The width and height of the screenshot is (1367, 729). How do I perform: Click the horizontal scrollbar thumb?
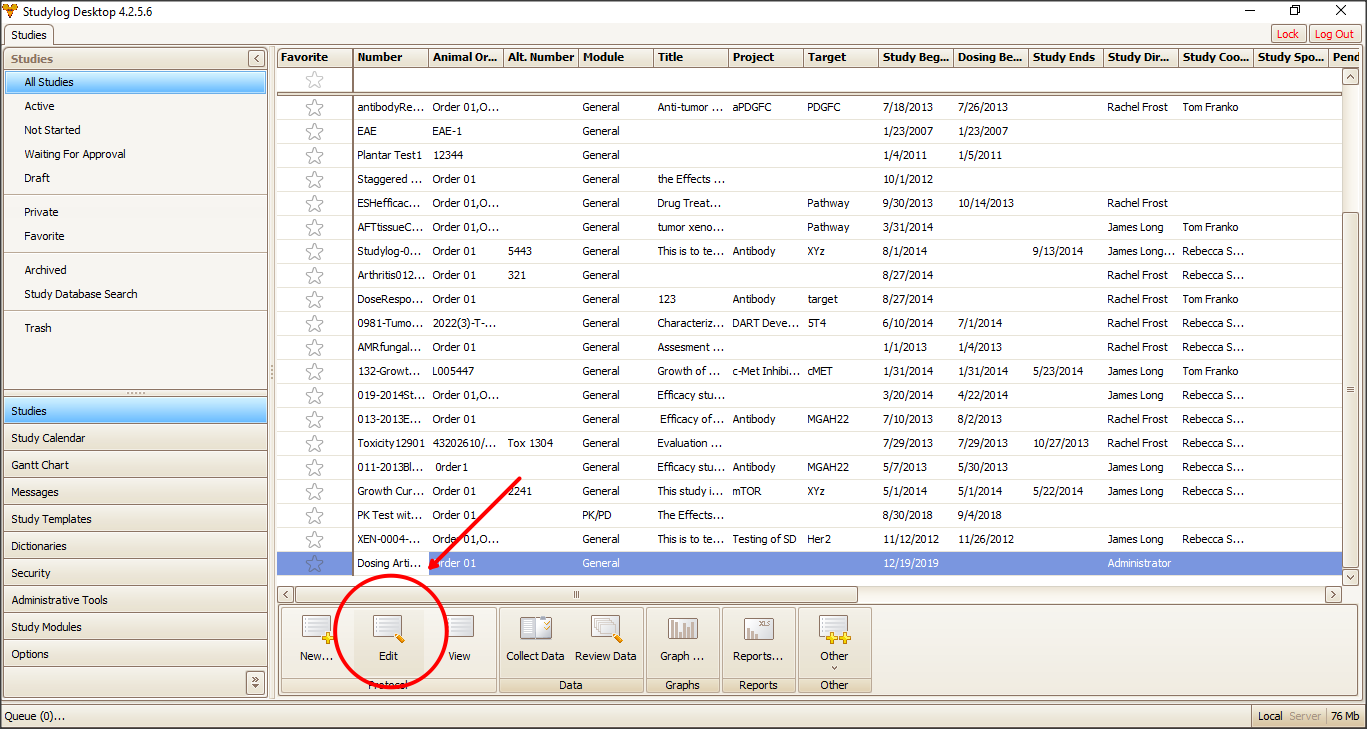(x=576, y=594)
